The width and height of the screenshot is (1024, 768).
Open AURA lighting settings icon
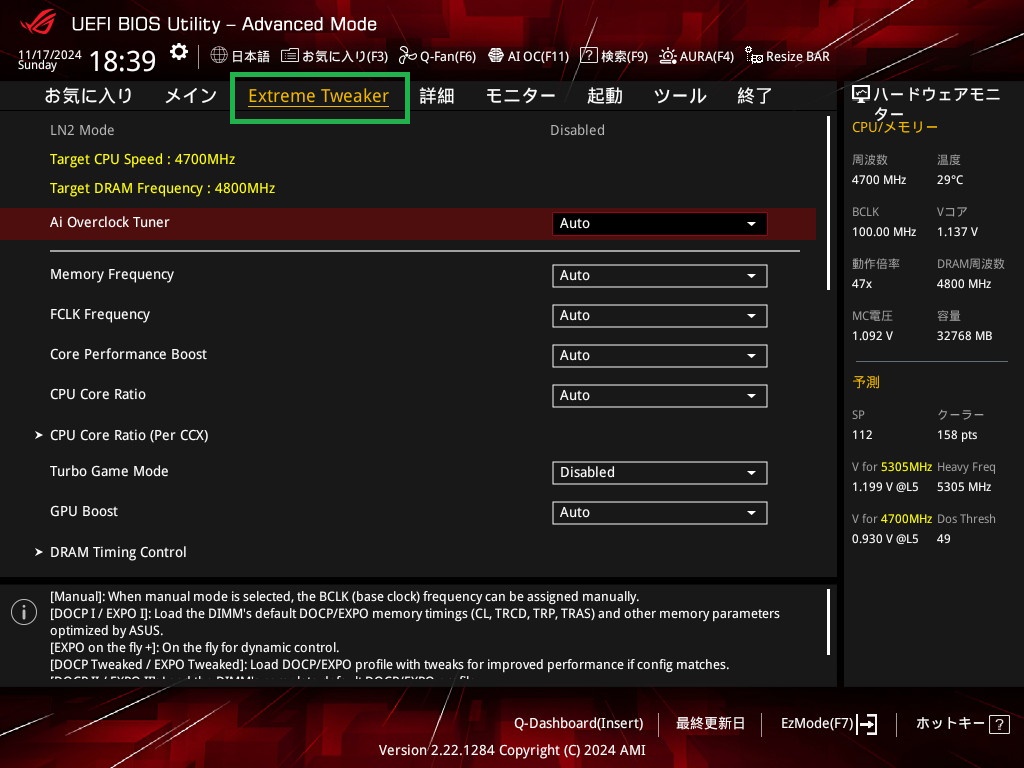[x=667, y=56]
